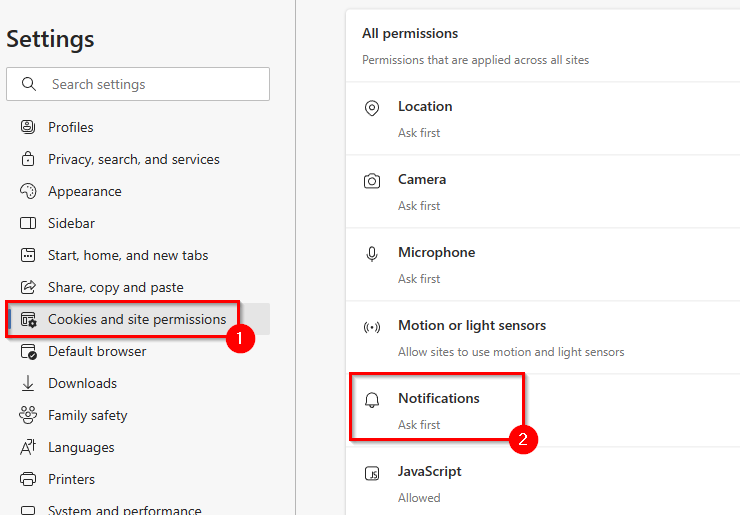Click the Profiles icon in sidebar
The width and height of the screenshot is (740, 515).
(28, 127)
